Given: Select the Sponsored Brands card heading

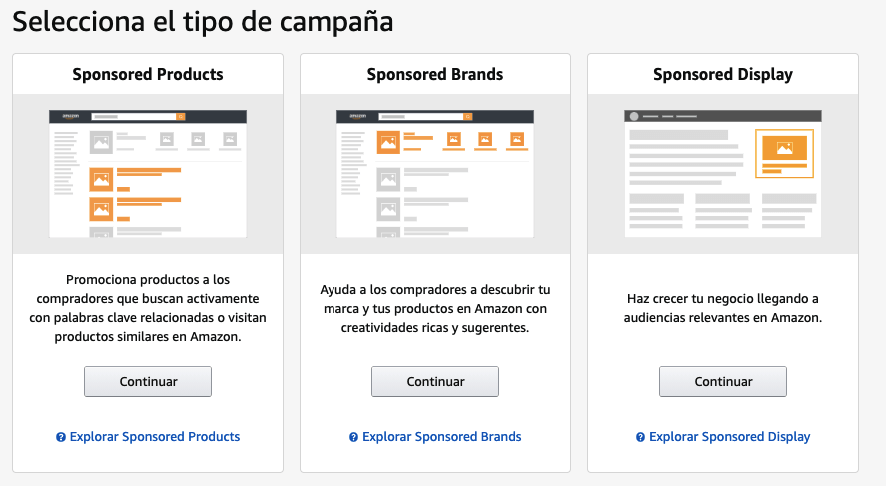Looking at the screenshot, I should [435, 74].
